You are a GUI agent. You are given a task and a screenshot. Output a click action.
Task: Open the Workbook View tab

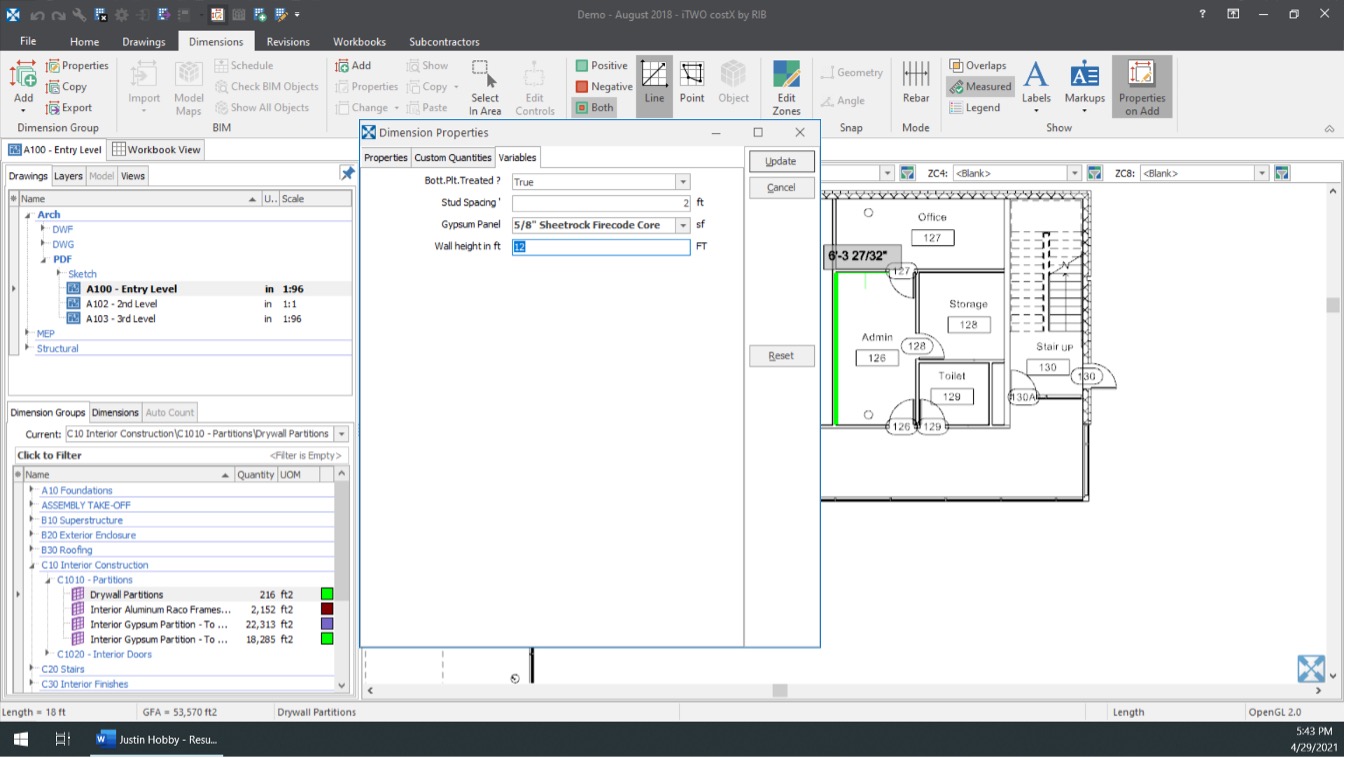click(156, 150)
